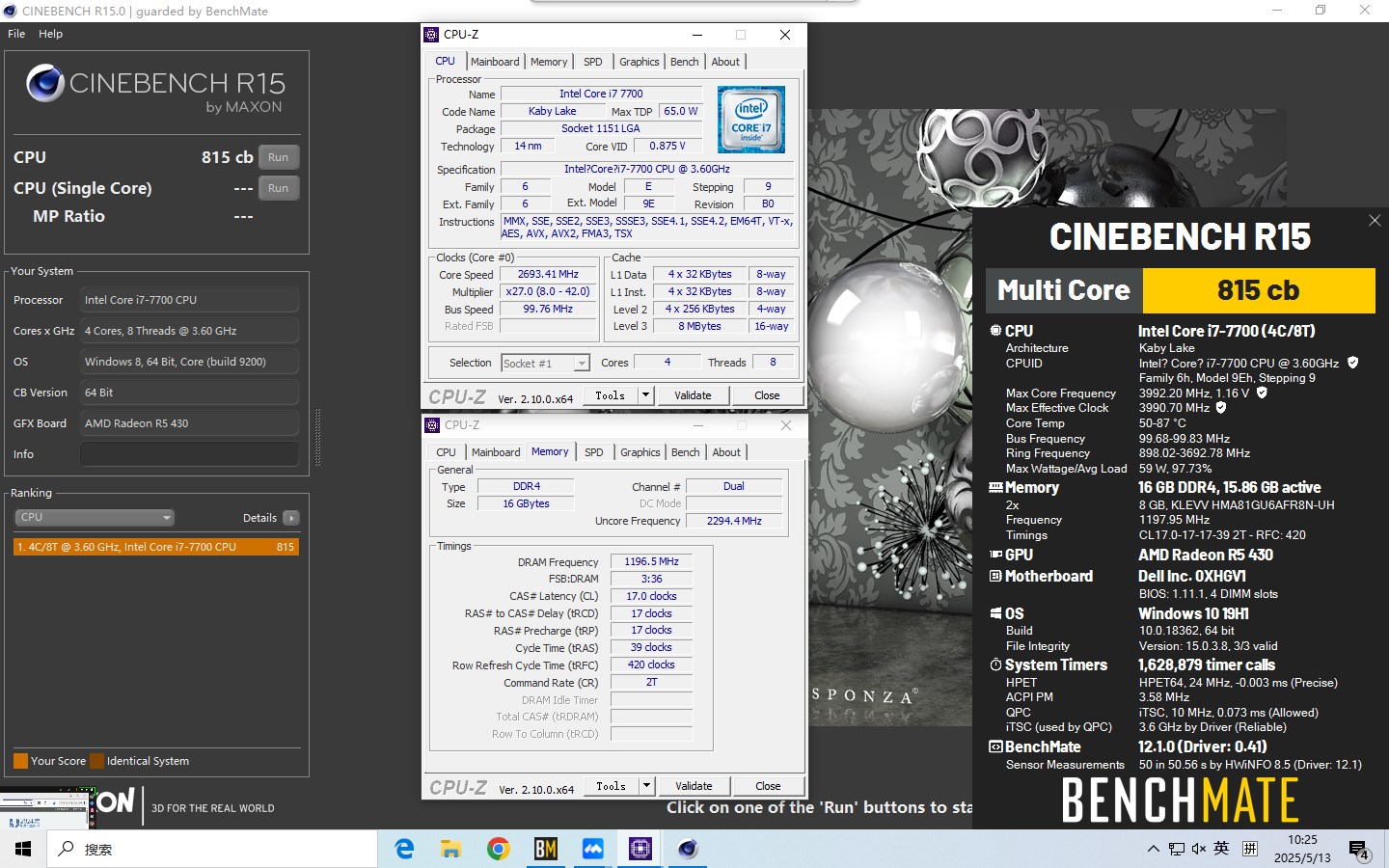Click the Windows OS icon in BenchMate panel
Screen dimensions: 1389x868
(995, 613)
